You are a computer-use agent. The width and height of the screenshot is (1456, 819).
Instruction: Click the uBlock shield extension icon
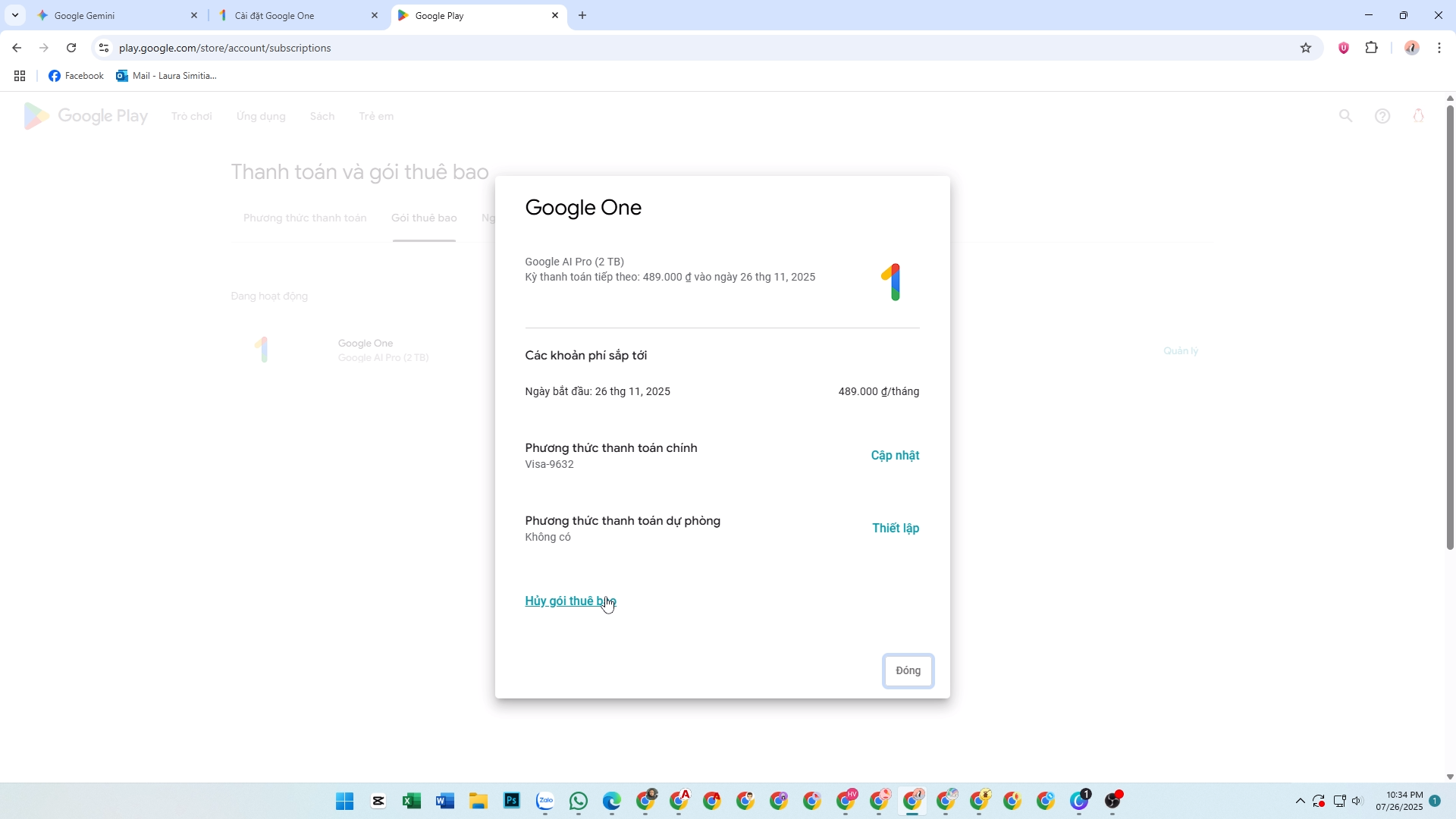pyautogui.click(x=1343, y=48)
